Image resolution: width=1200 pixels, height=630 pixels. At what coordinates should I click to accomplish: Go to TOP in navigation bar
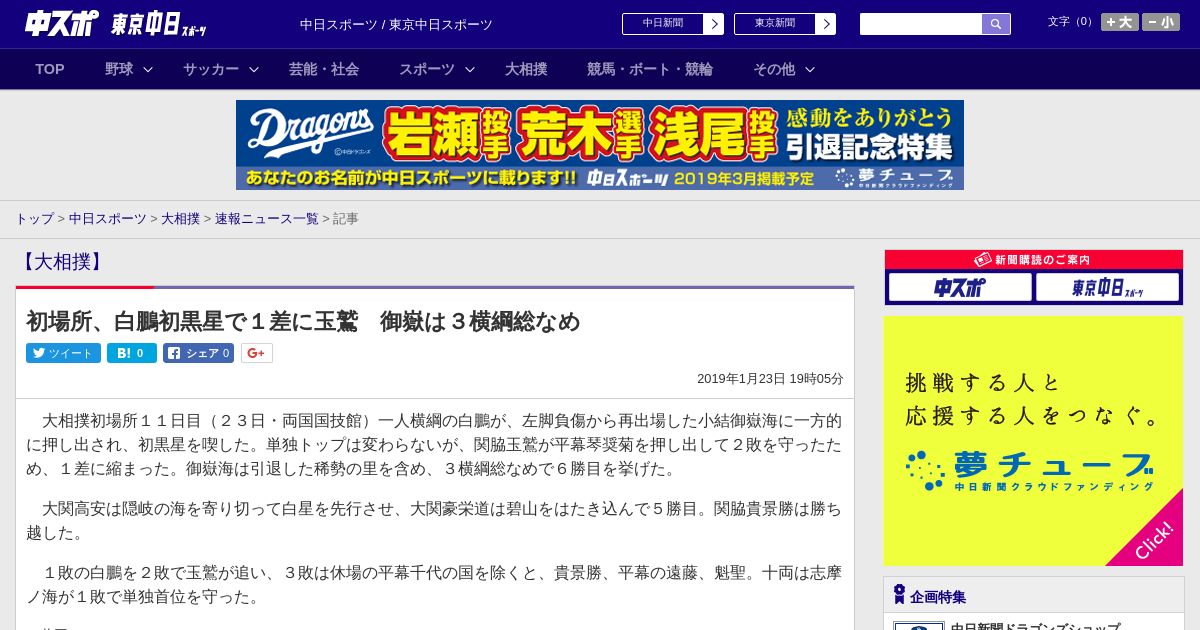[x=50, y=69]
